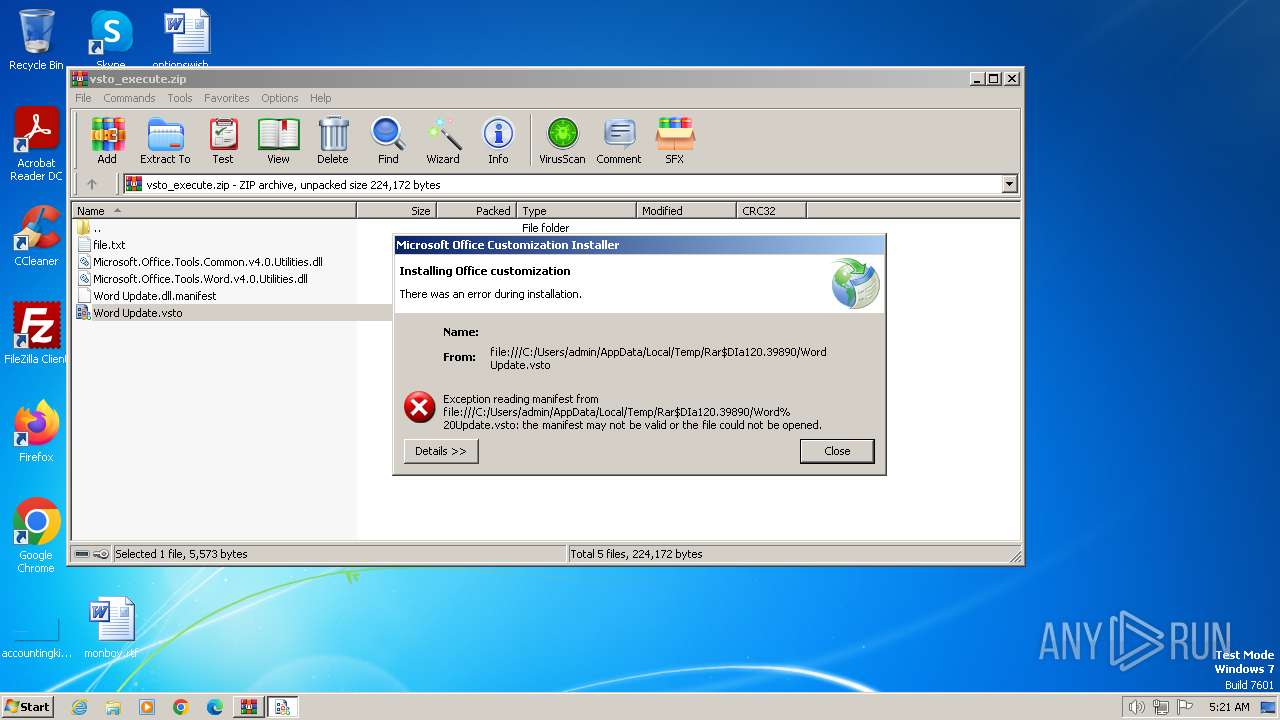Switch to the WinRAR taskbar button
The height and width of the screenshot is (720, 1280).
pyautogui.click(x=249, y=707)
